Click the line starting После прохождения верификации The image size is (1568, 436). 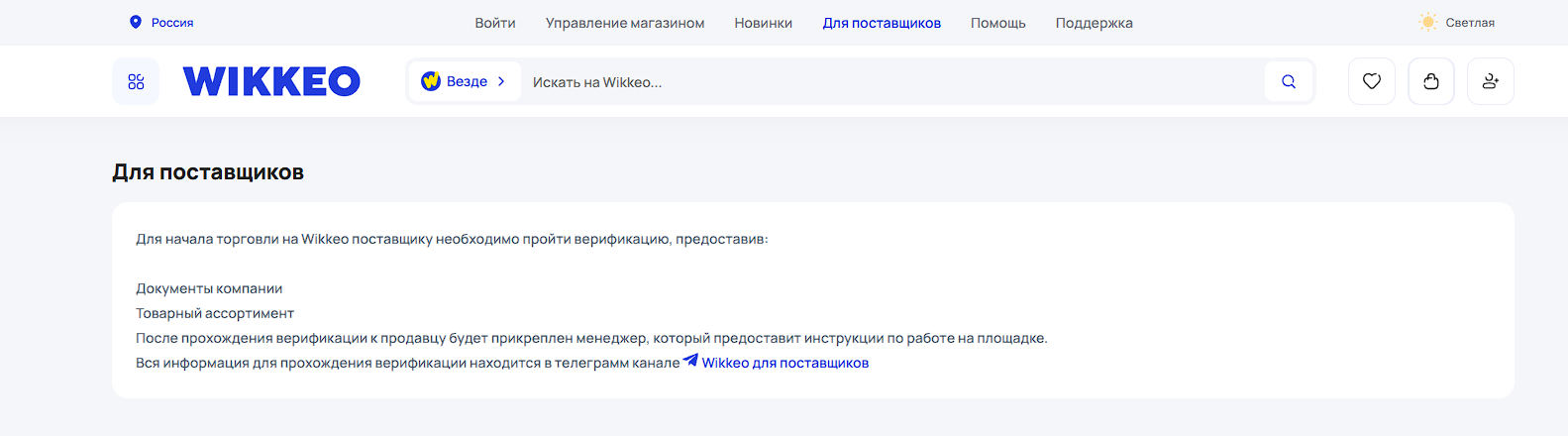point(591,338)
